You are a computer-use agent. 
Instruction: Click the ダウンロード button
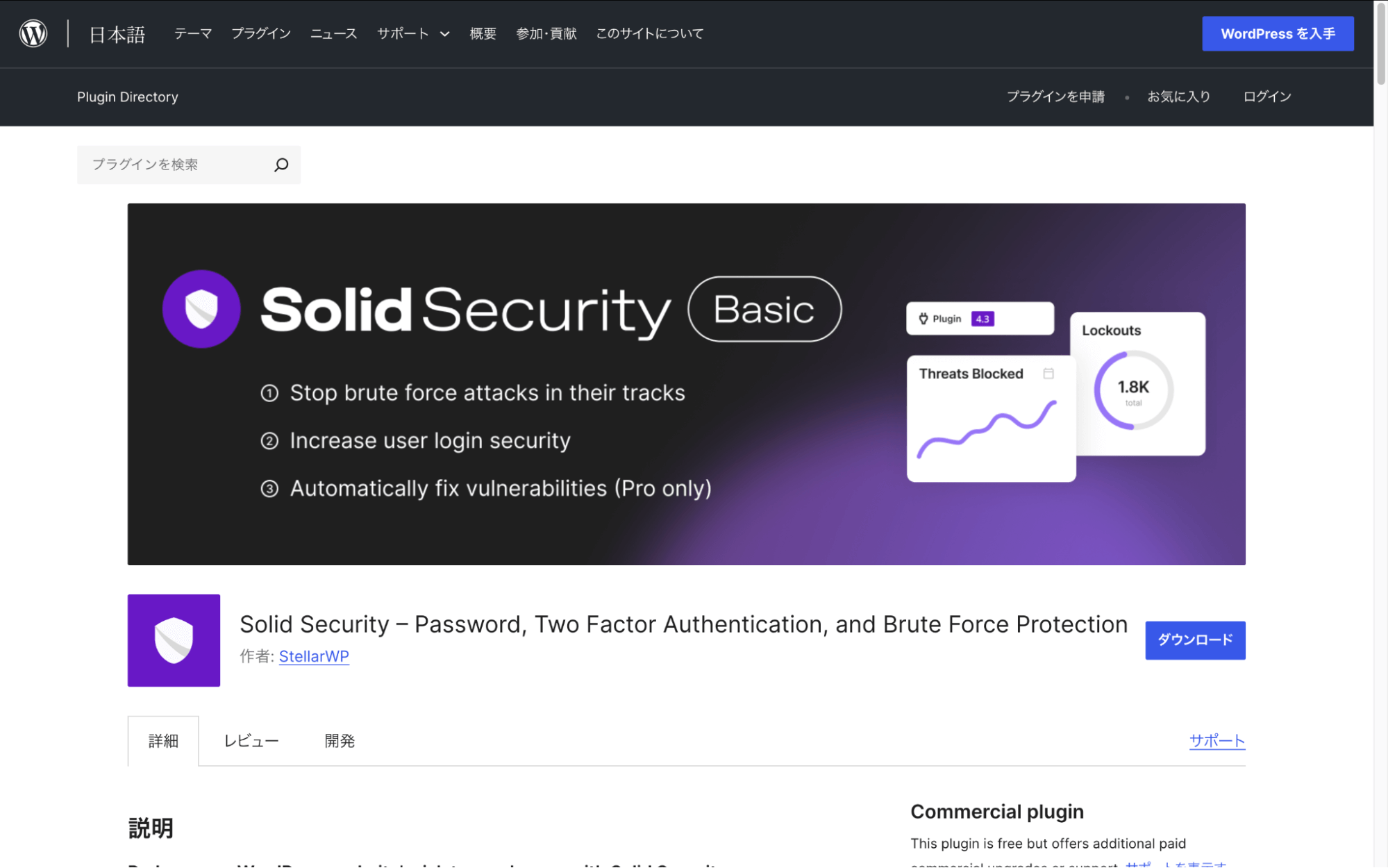(1194, 640)
